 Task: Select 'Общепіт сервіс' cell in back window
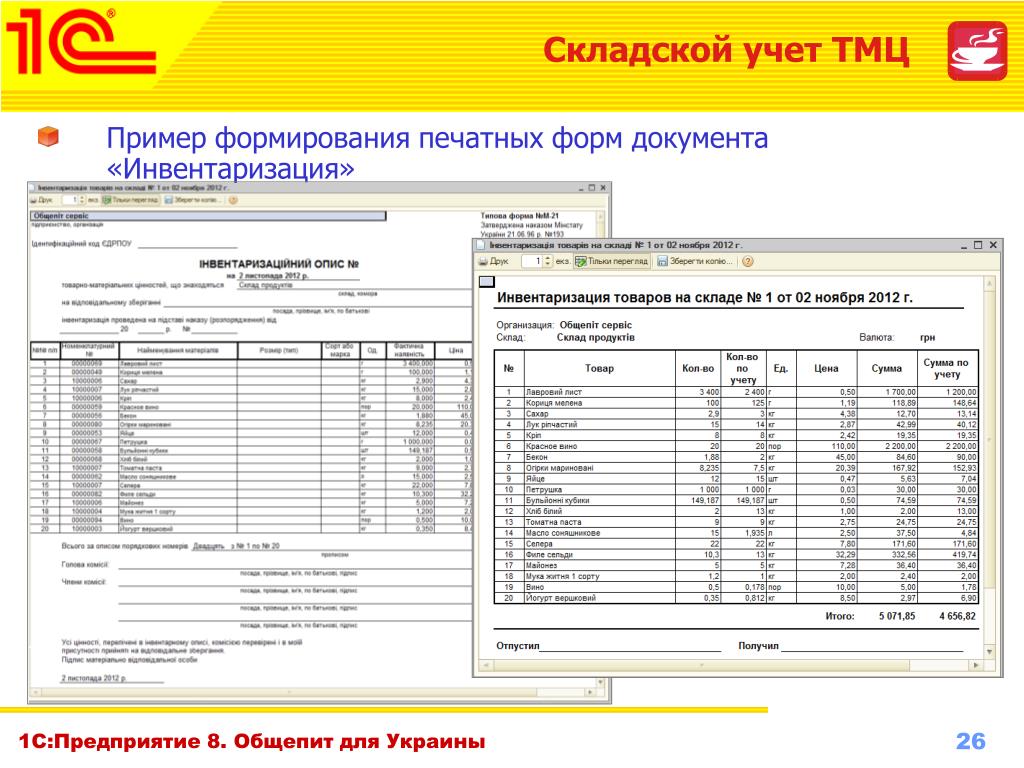[x=208, y=216]
